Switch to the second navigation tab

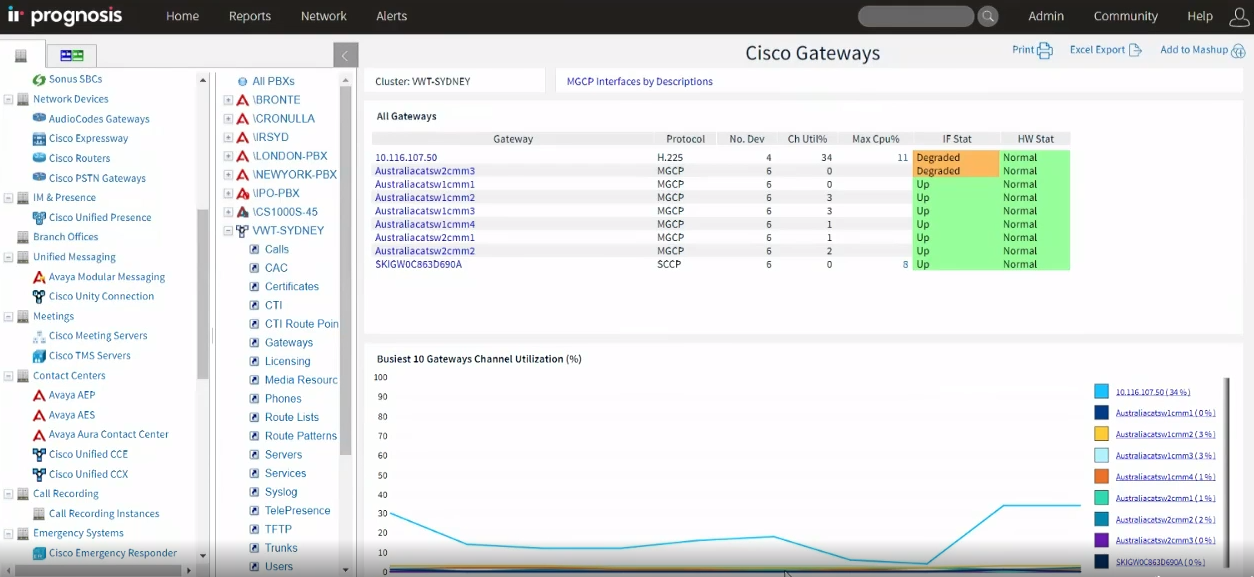[71, 55]
